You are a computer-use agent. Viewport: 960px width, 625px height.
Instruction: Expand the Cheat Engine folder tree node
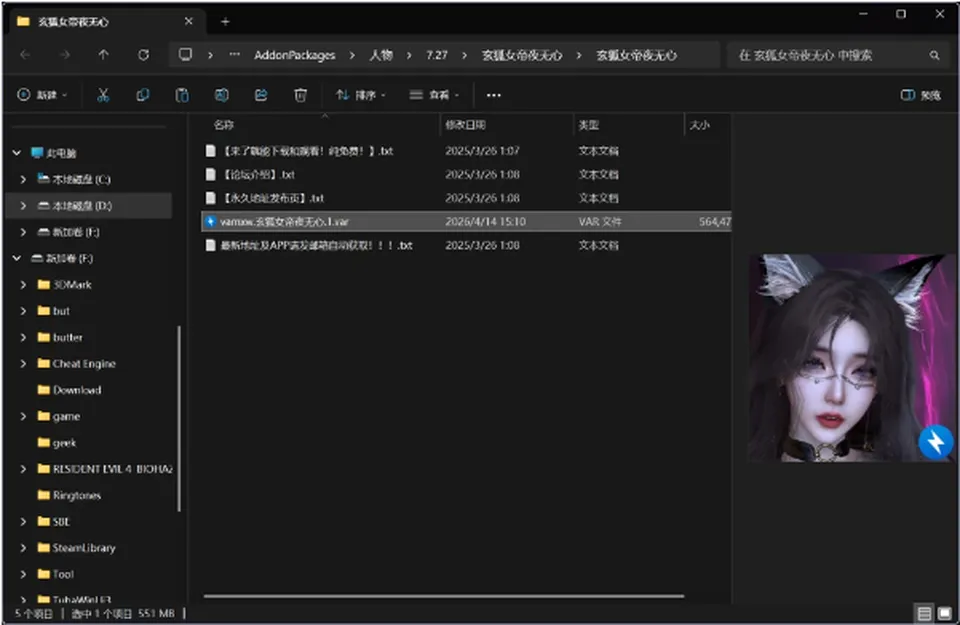pos(23,364)
